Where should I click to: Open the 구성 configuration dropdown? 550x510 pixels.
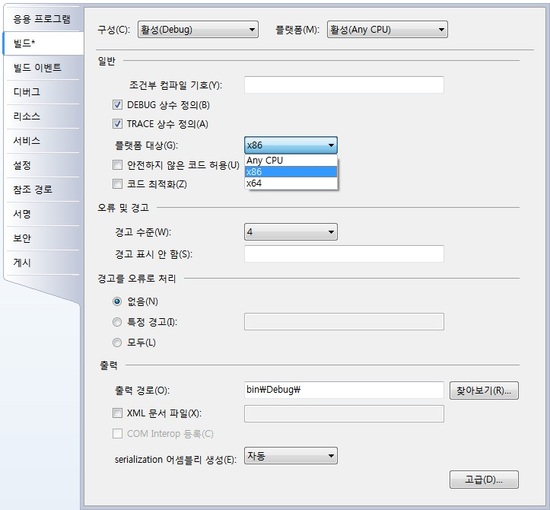click(198, 29)
